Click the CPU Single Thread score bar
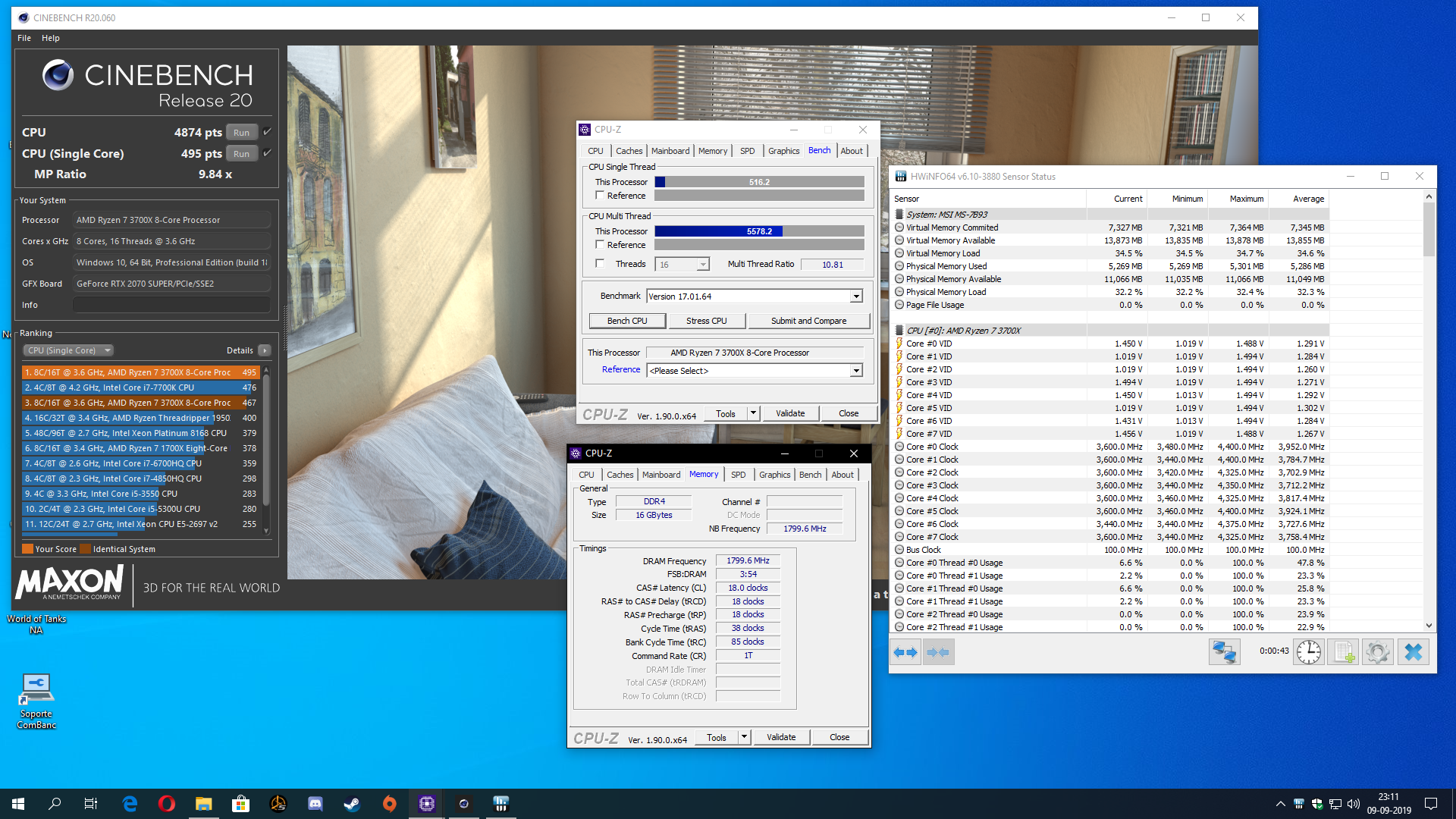Image resolution: width=1456 pixels, height=819 pixels. pos(759,182)
